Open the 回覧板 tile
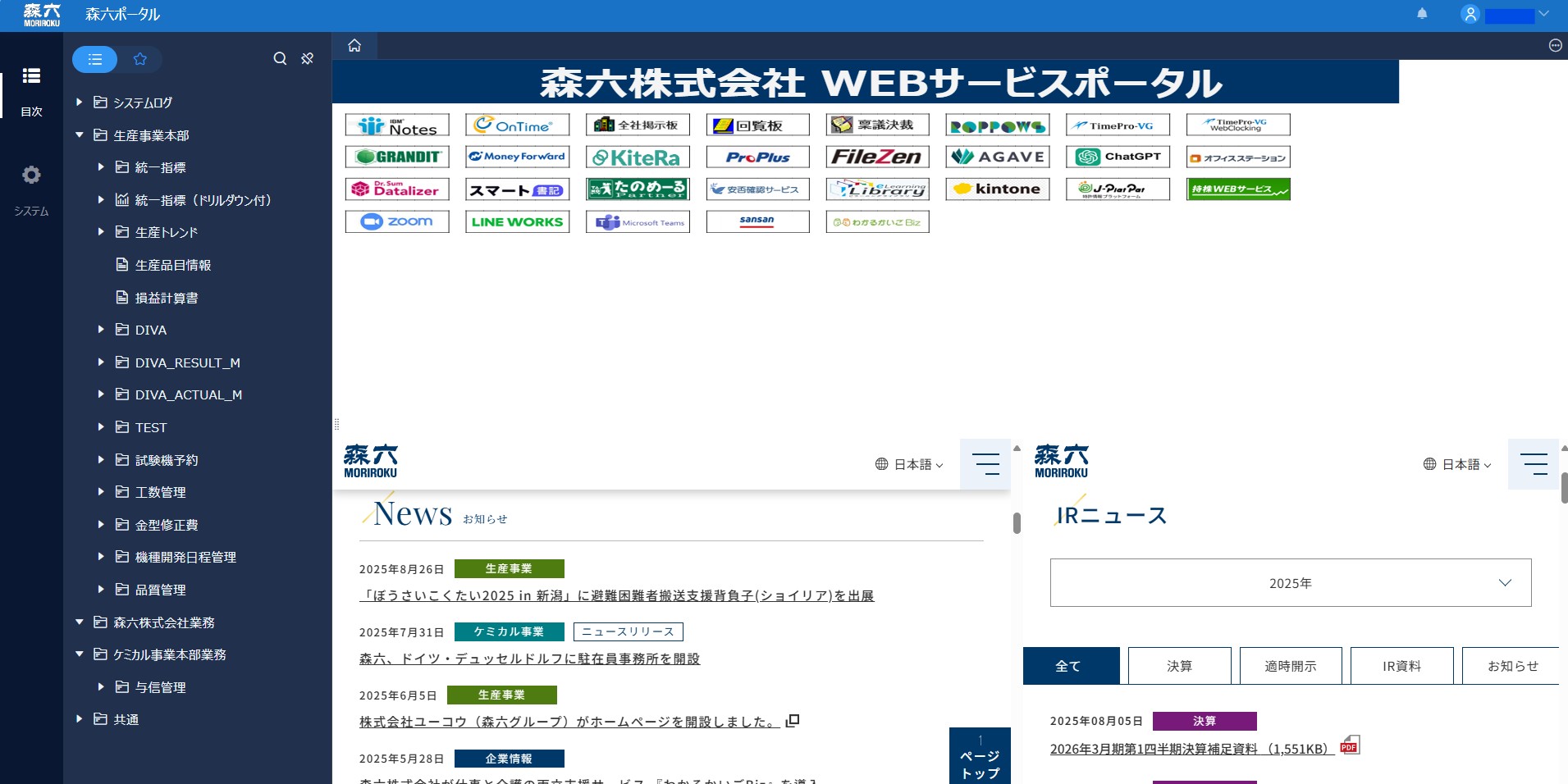The image size is (1568, 784). [x=757, y=125]
